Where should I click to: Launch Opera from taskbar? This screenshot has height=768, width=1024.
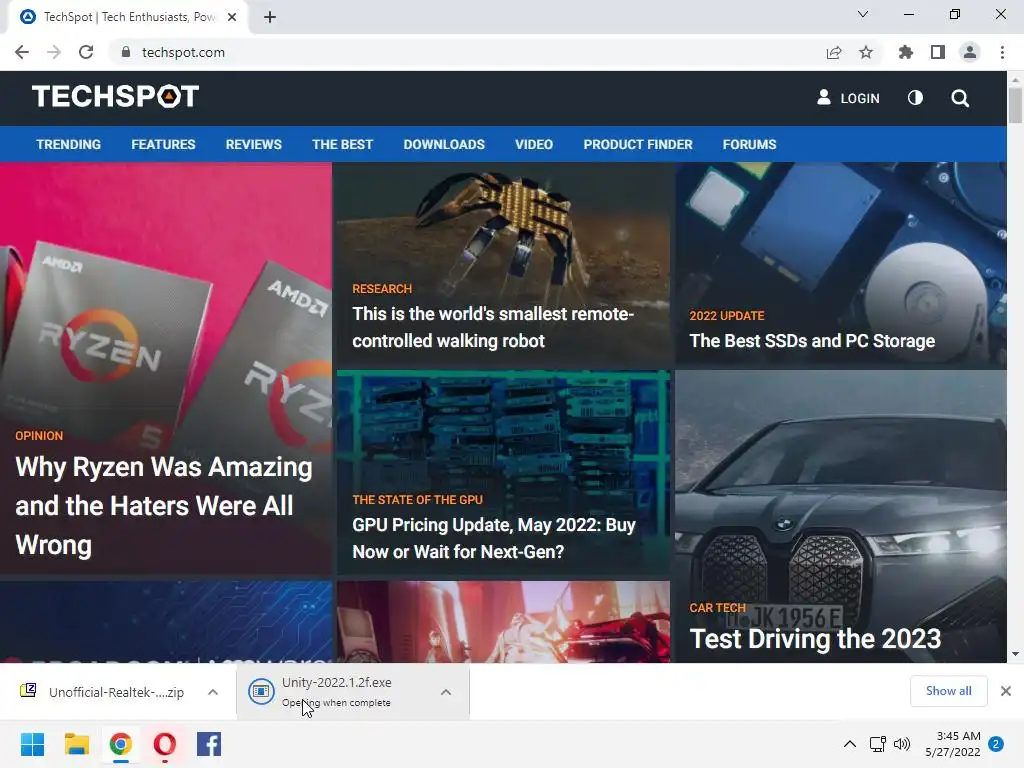(x=165, y=744)
